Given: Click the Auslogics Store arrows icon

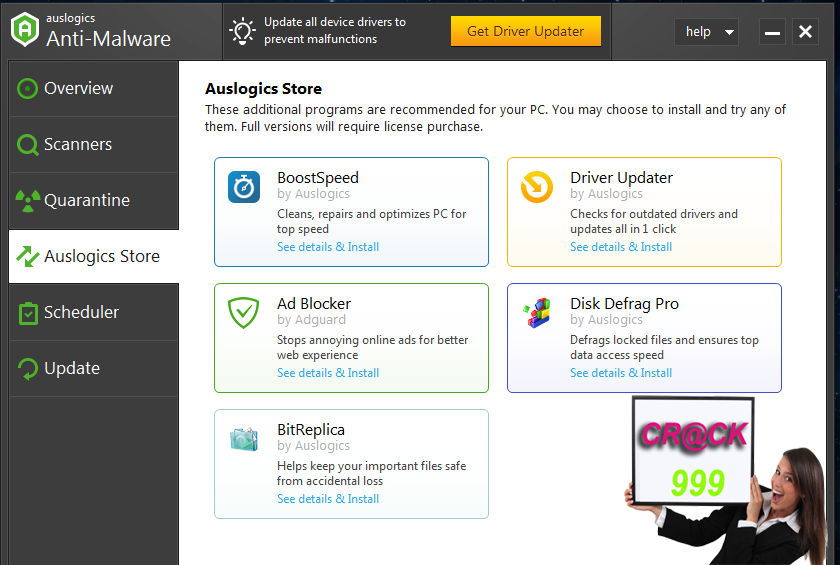Looking at the screenshot, I should (28, 256).
